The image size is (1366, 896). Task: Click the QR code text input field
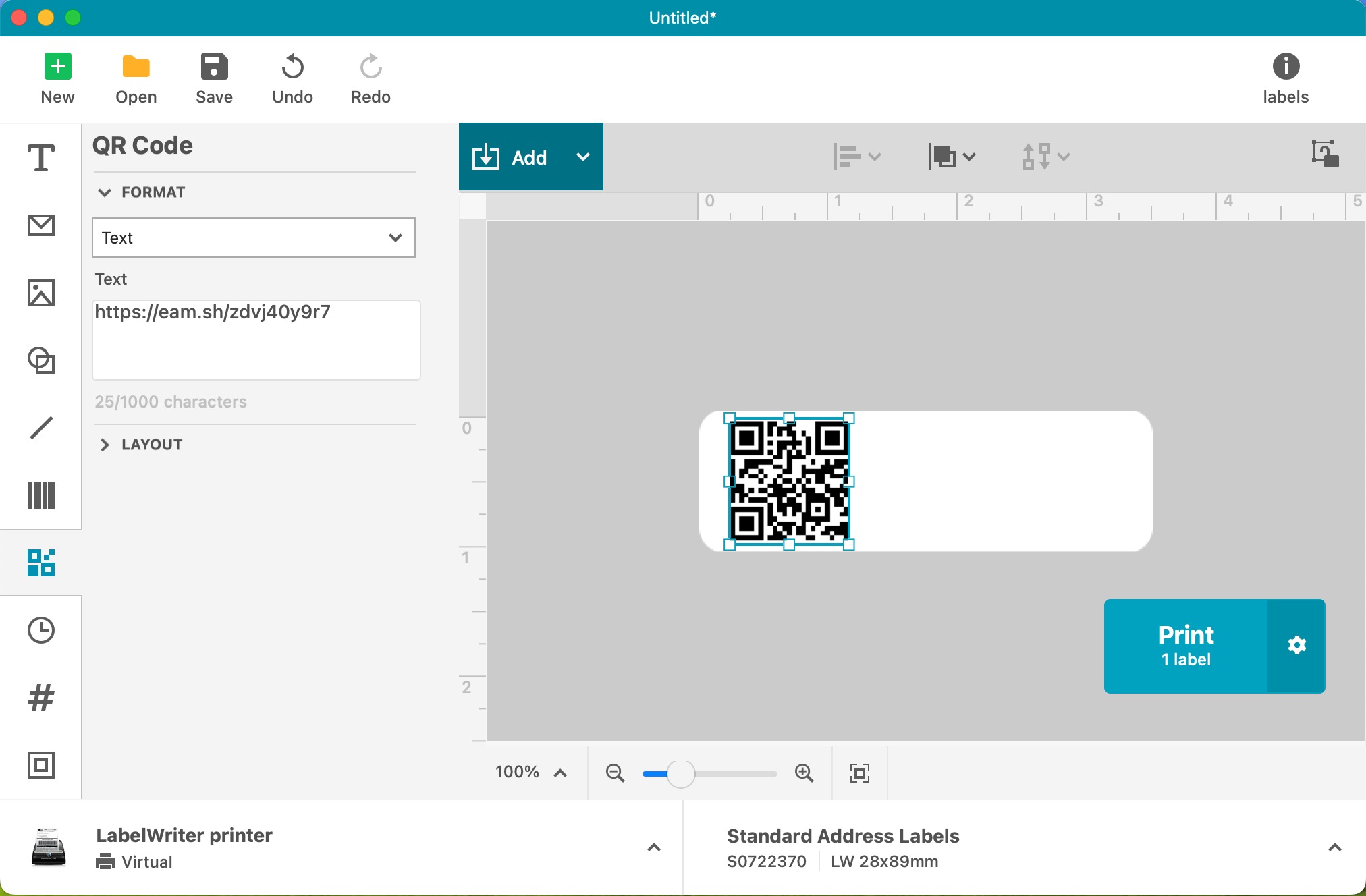pyautogui.click(x=256, y=340)
